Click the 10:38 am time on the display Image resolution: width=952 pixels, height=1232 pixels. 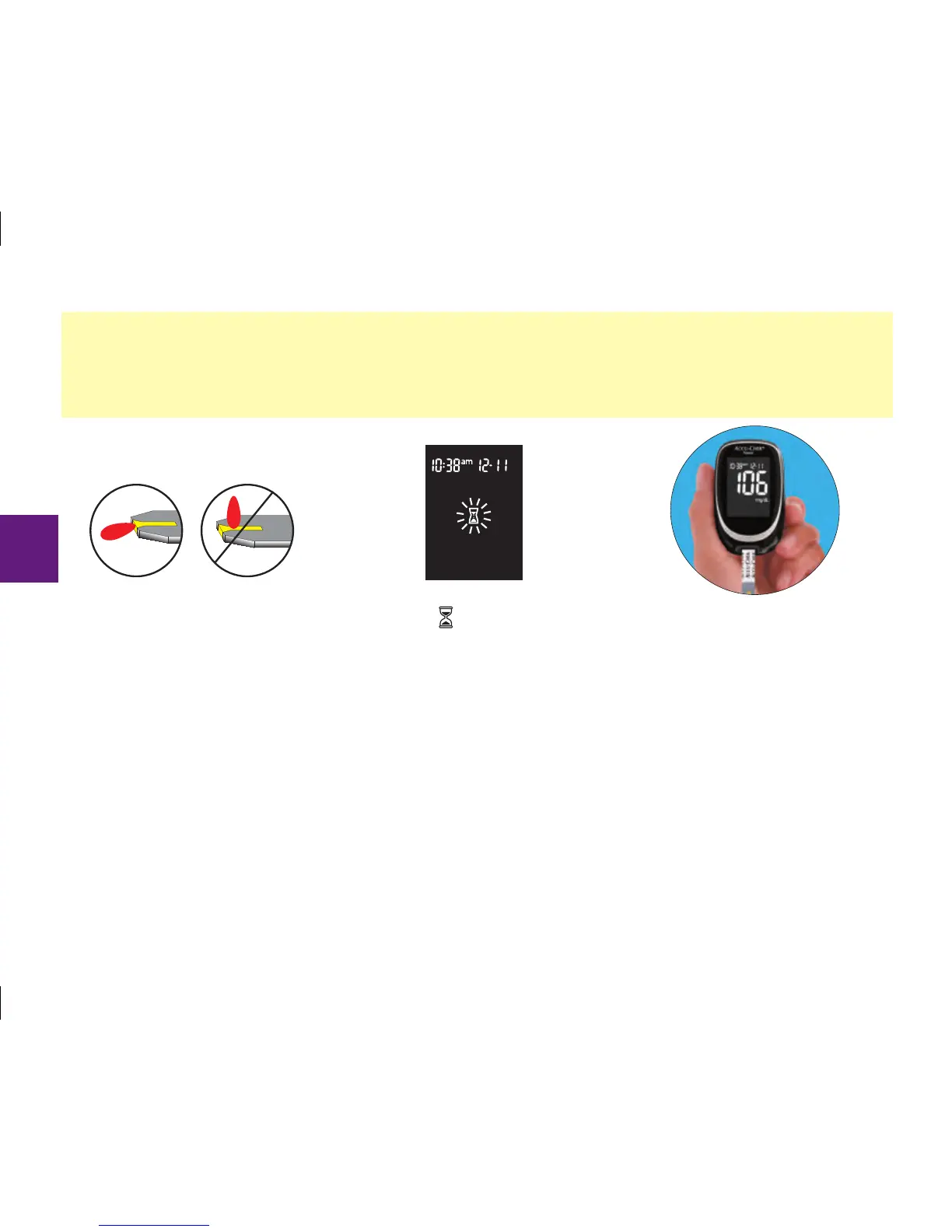(x=452, y=466)
